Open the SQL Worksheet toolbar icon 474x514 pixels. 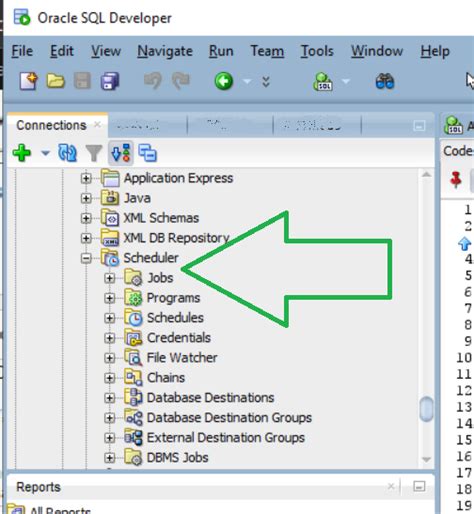(x=323, y=82)
